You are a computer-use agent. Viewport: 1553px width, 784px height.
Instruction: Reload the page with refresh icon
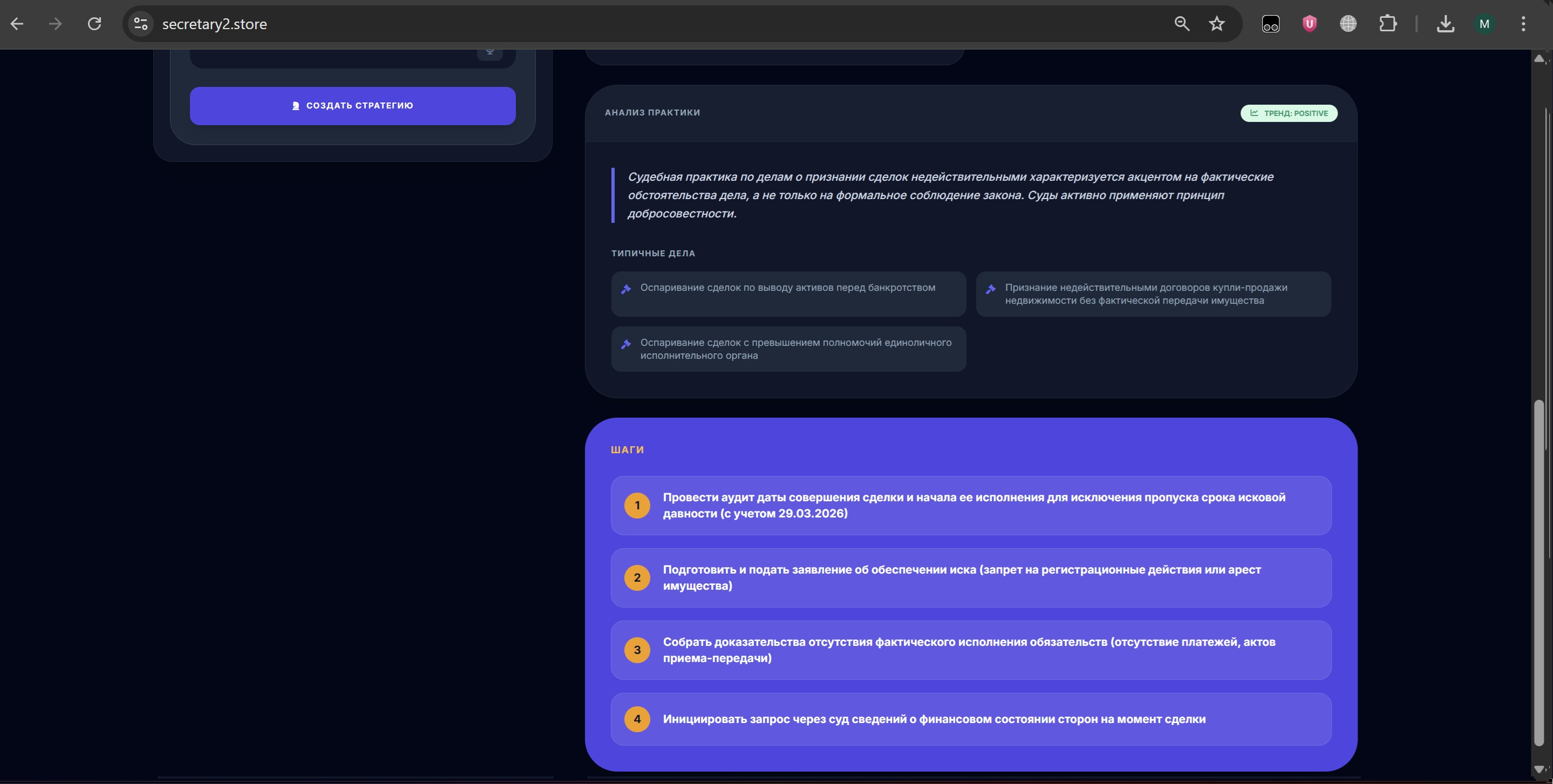pos(94,24)
